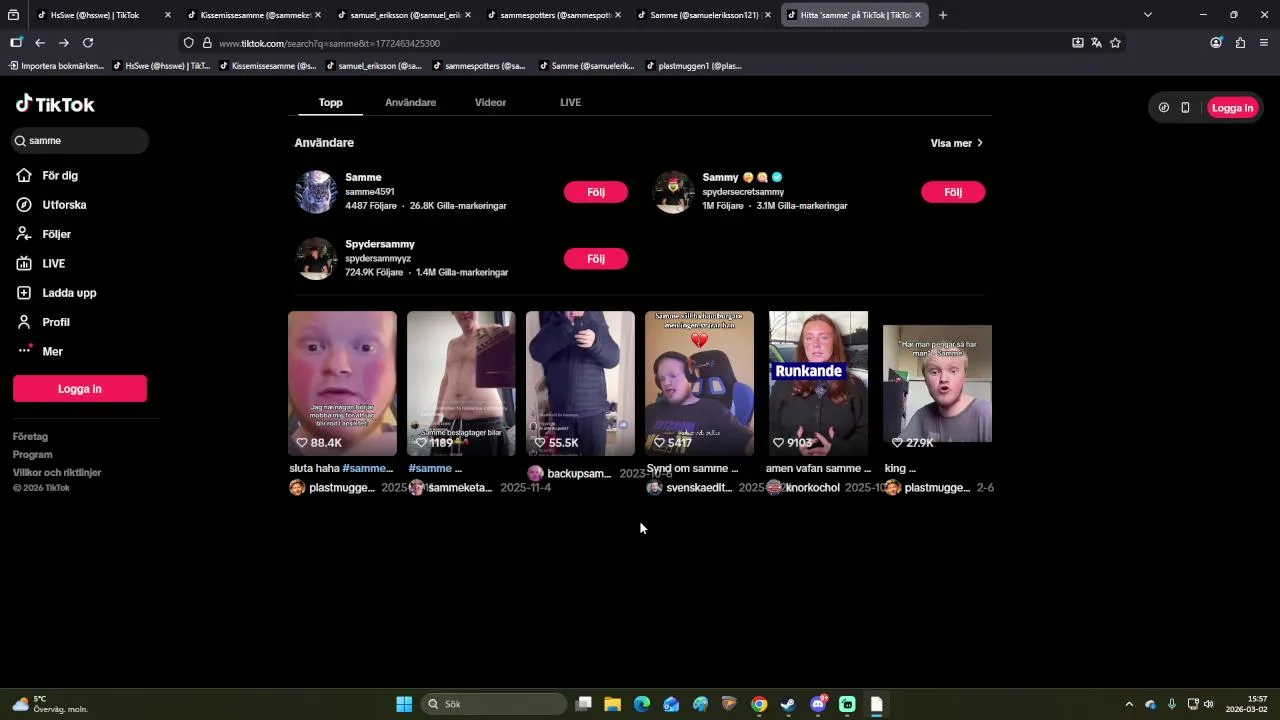Click the address bar URL
Image resolution: width=1280 pixels, height=720 pixels.
329,44
